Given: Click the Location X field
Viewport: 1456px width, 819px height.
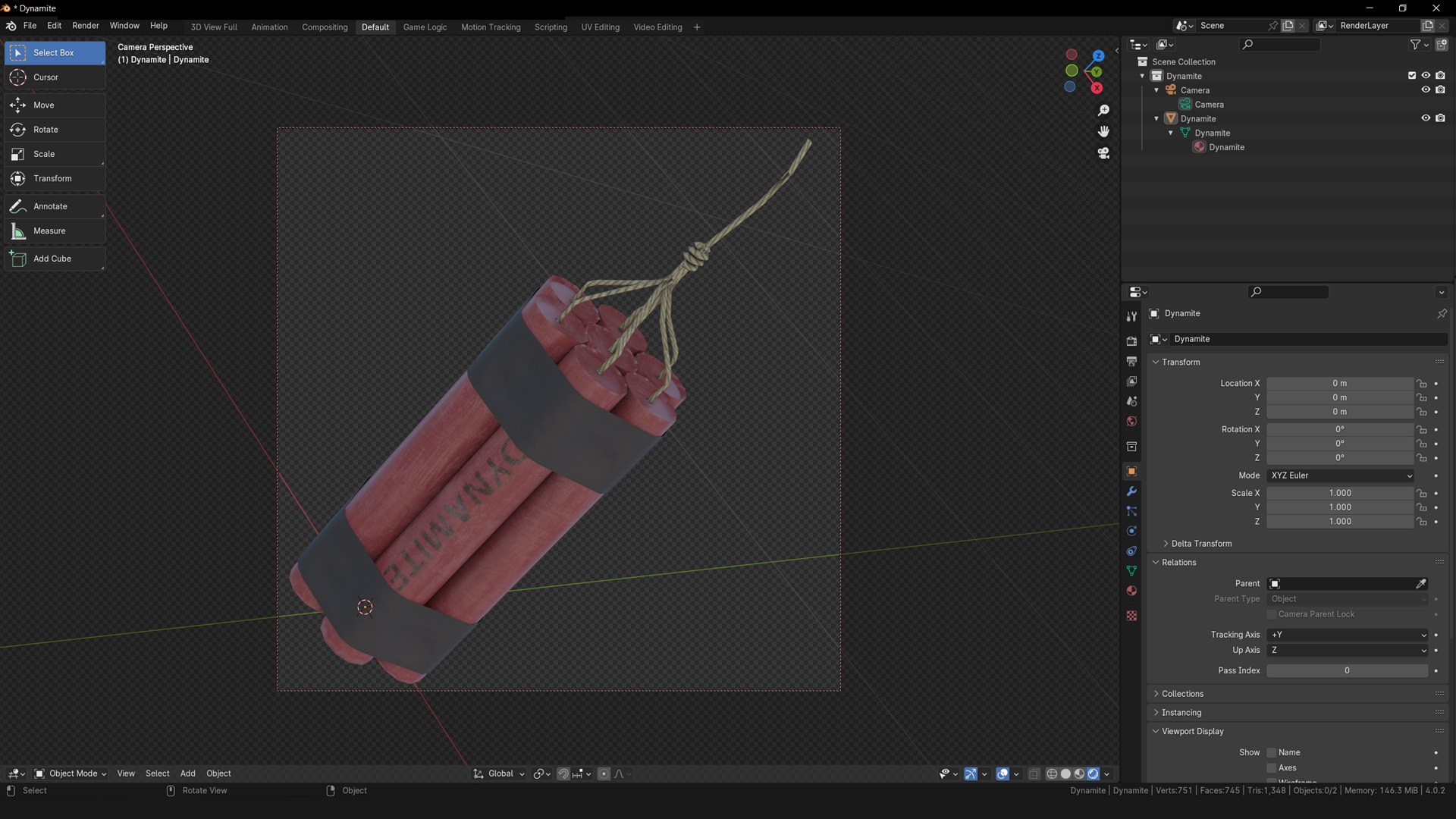Looking at the screenshot, I should pos(1340,384).
